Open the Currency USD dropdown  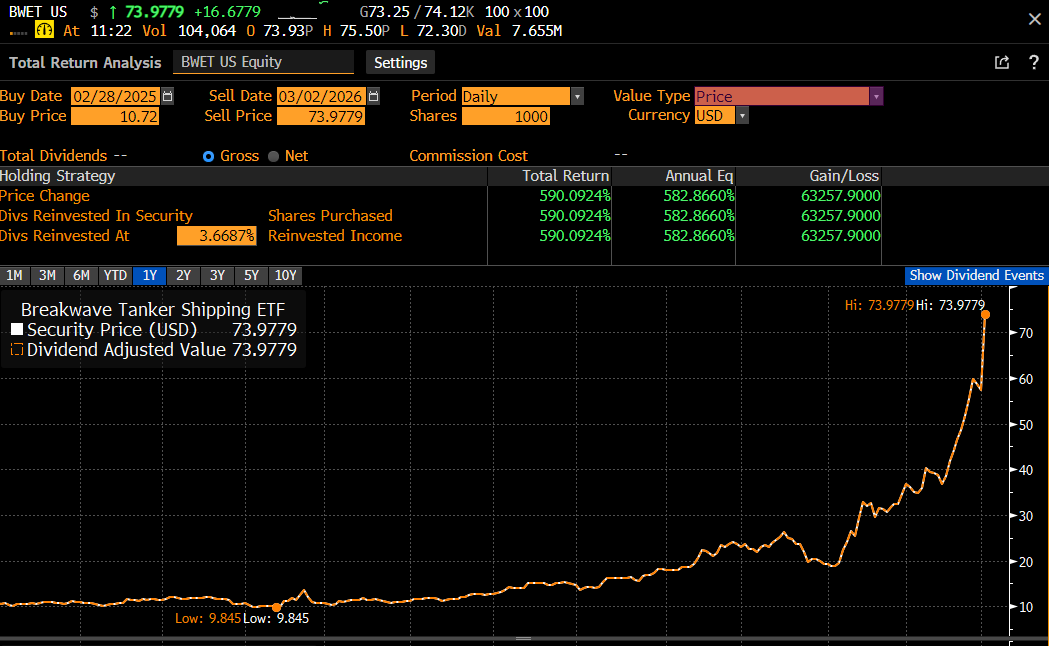(x=742, y=116)
